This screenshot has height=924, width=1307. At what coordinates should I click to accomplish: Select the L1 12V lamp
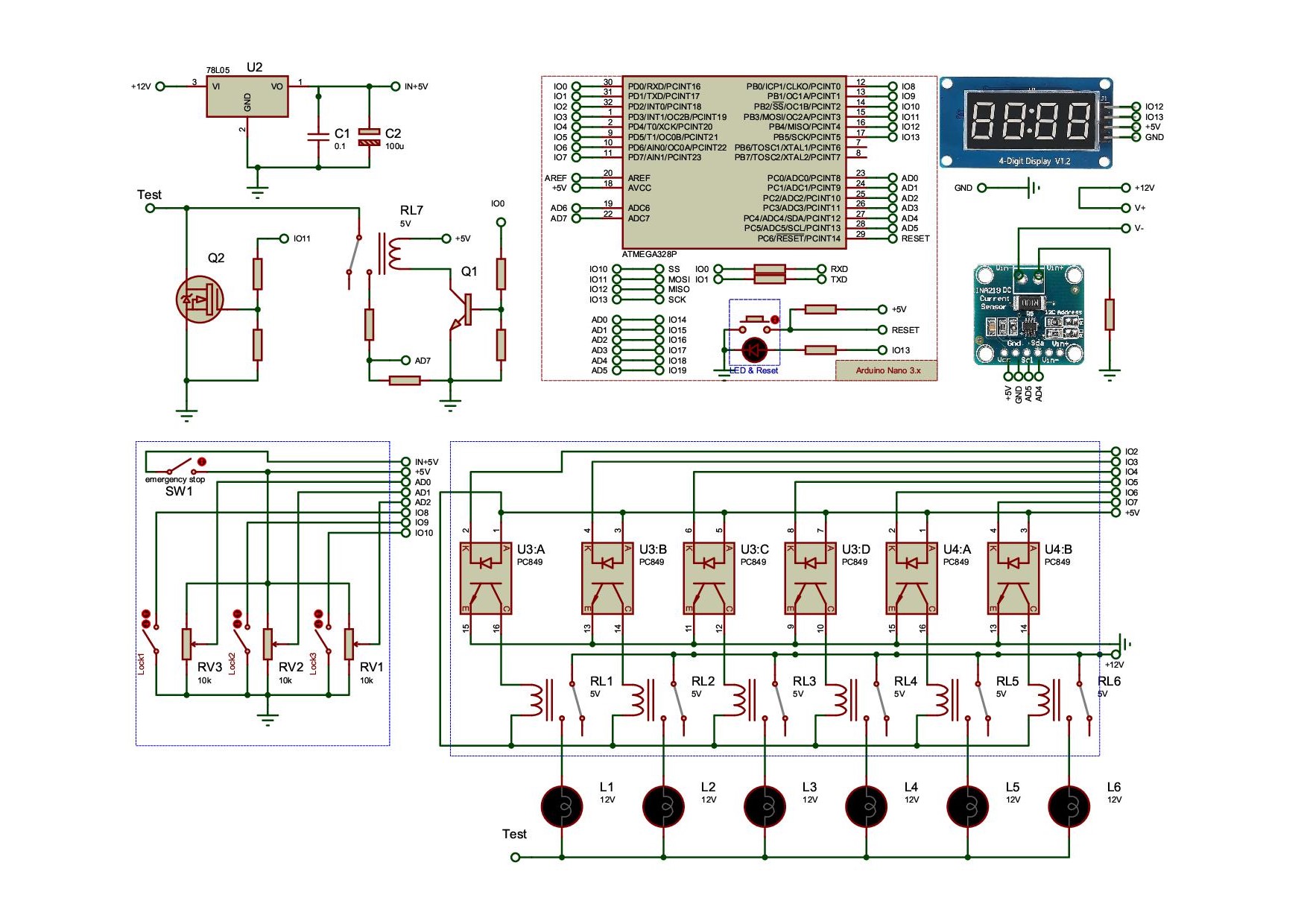point(562,806)
